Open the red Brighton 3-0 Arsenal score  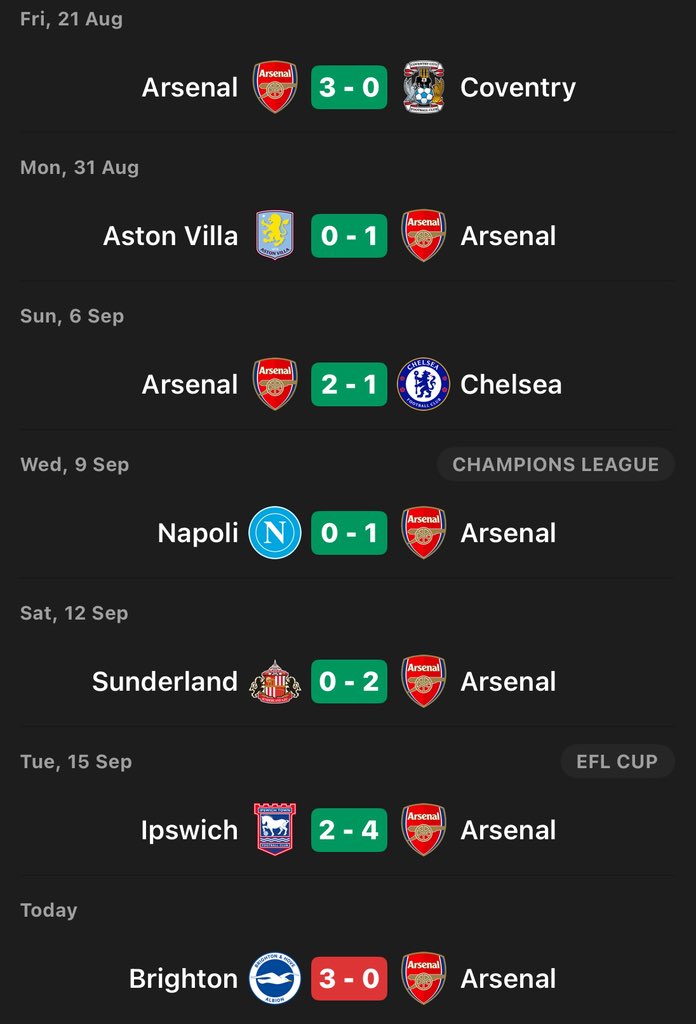(349, 978)
